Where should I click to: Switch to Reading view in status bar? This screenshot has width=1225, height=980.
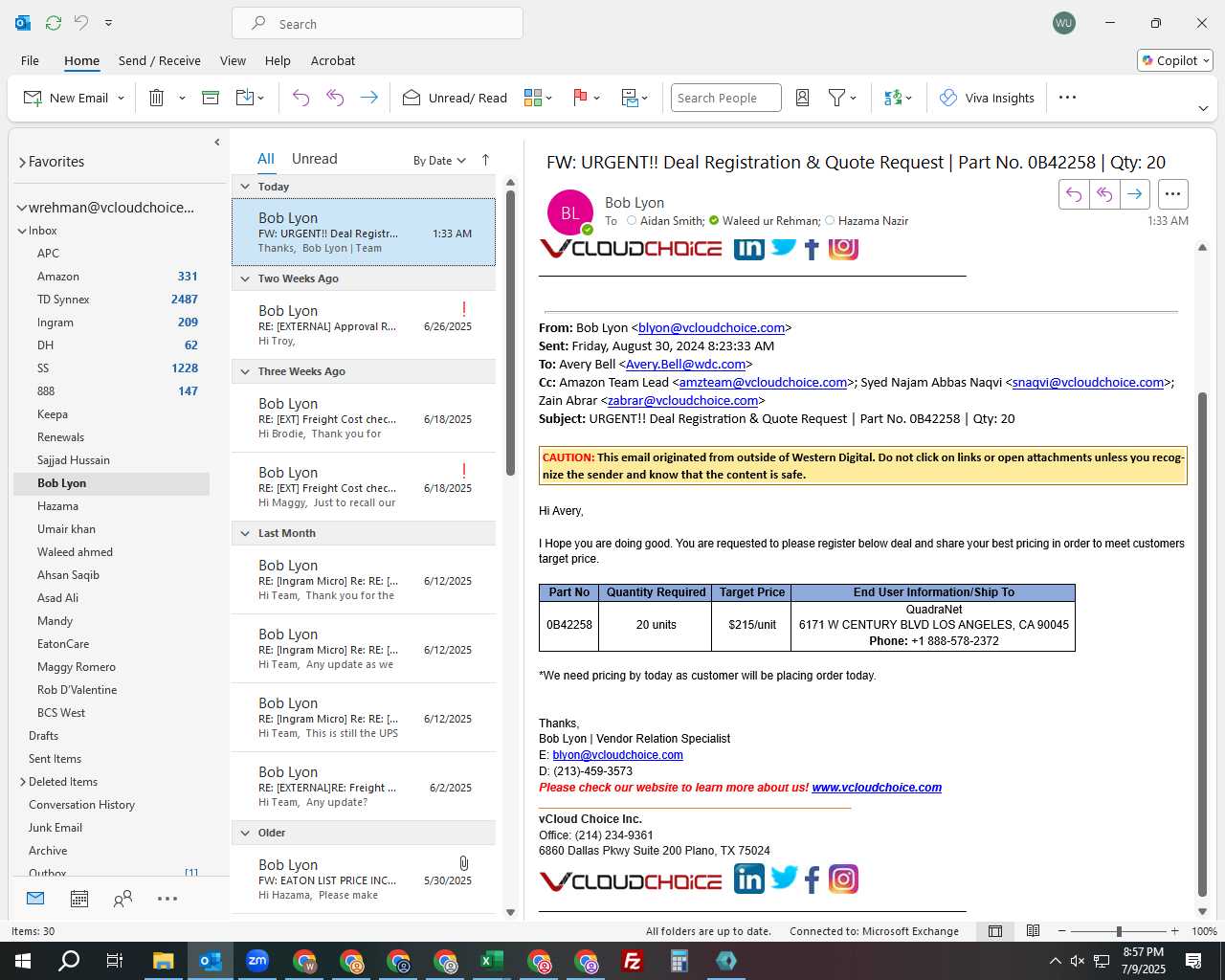click(1033, 931)
